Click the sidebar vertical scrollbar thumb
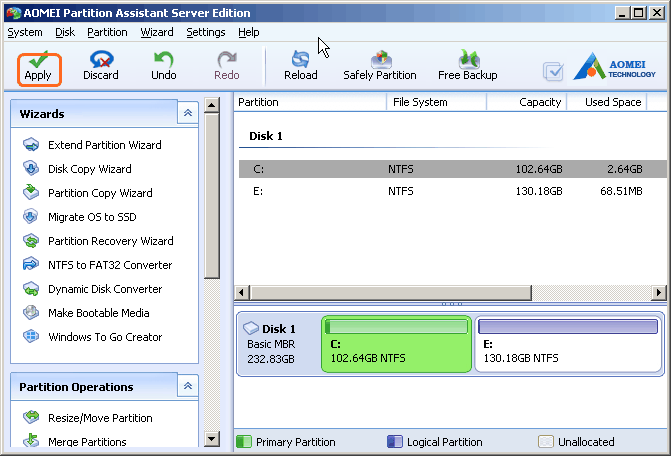The width and height of the screenshot is (671, 456). pyautogui.click(x=212, y=196)
